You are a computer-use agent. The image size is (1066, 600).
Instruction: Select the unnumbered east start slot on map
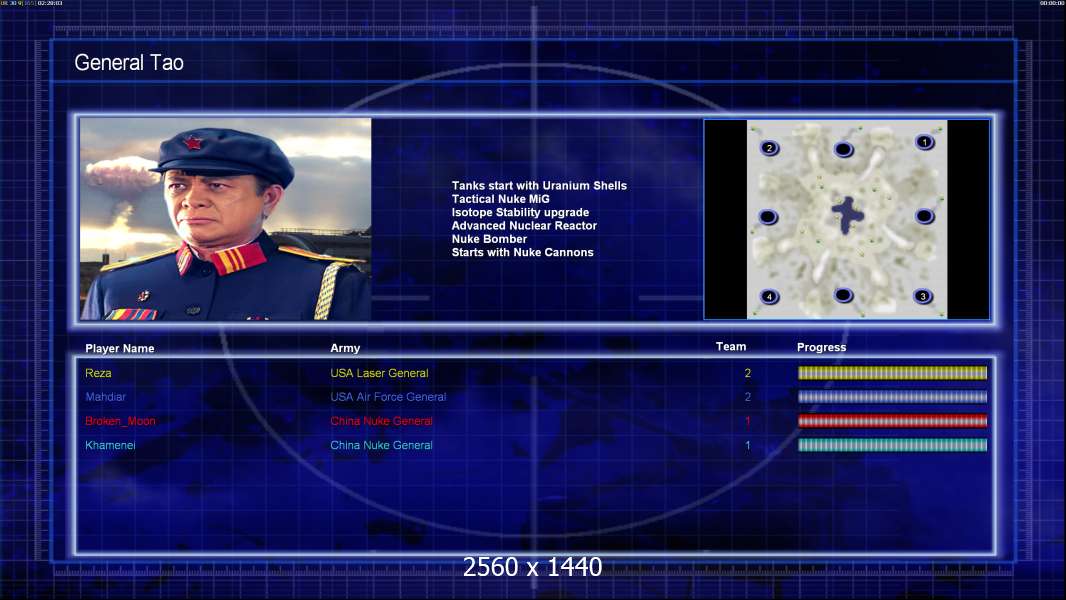[924, 217]
